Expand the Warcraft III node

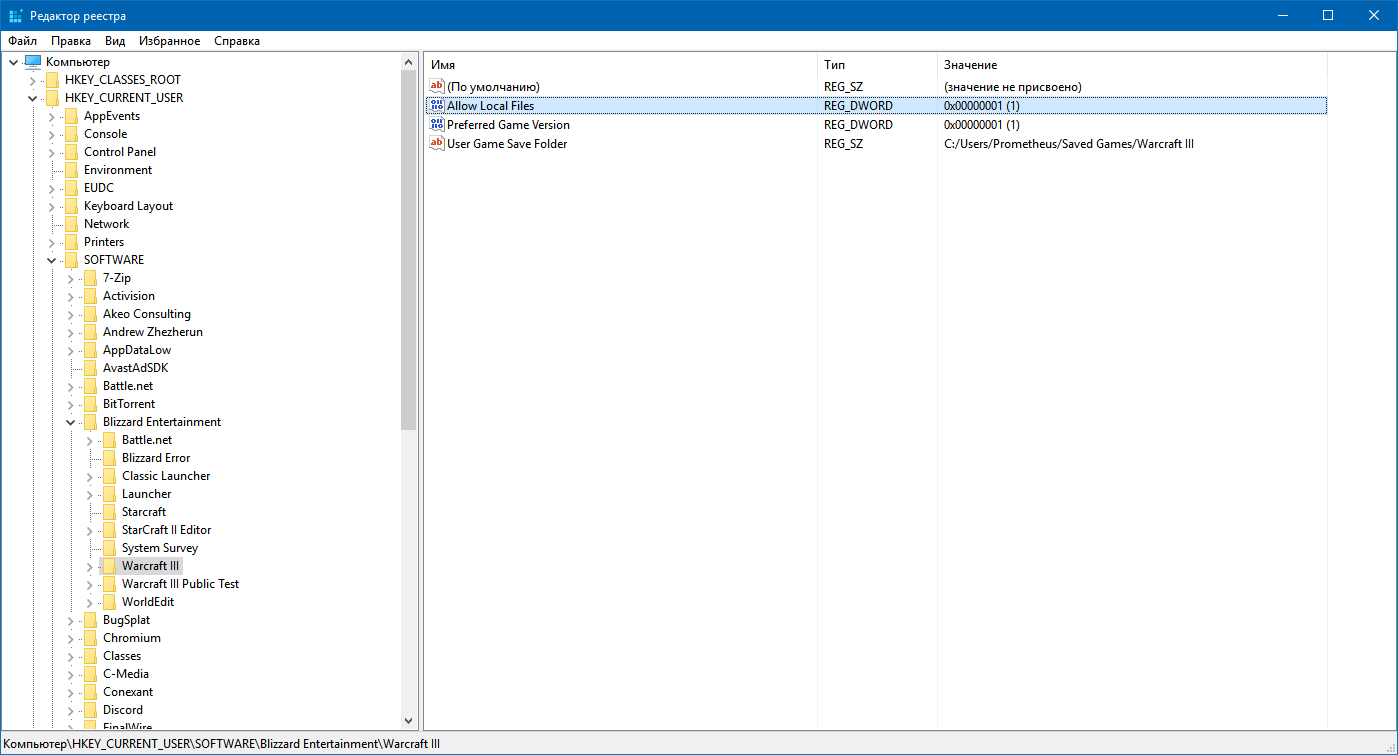pyautogui.click(x=89, y=566)
